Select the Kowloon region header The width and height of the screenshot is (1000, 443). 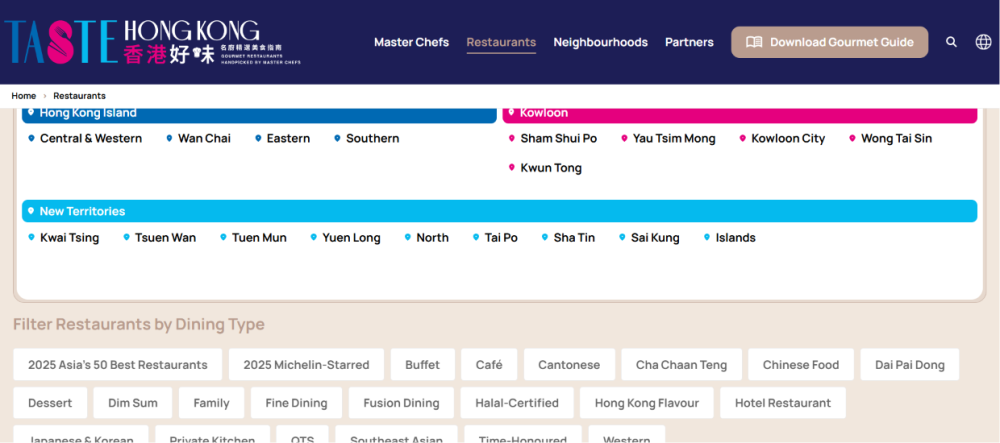coord(740,114)
